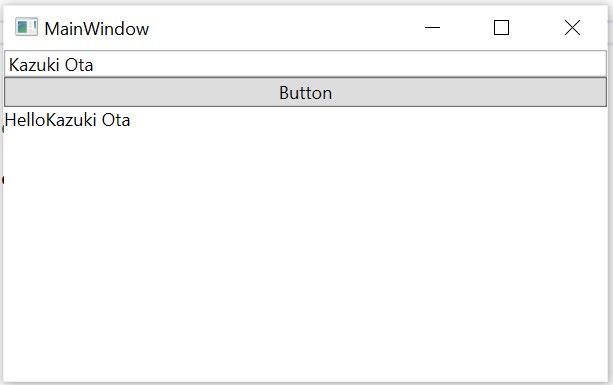Click Button's gray area left of its caption
The height and width of the screenshot is (385, 613).
[141, 92]
